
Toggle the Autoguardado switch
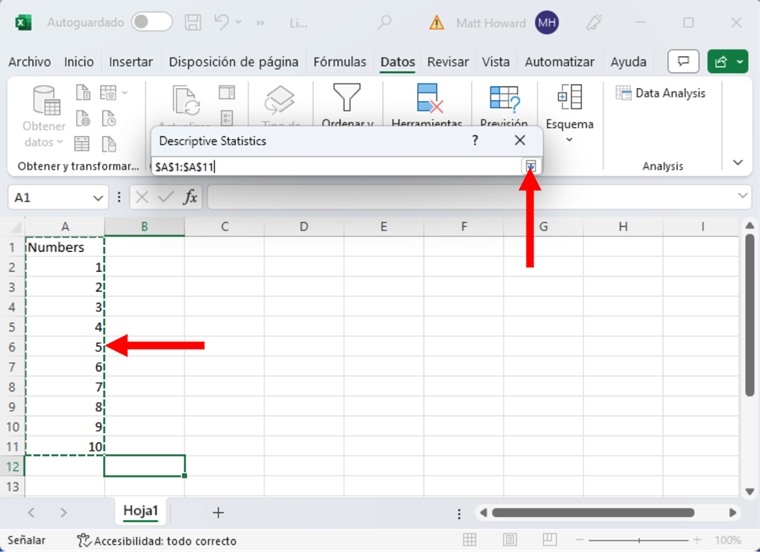151,22
